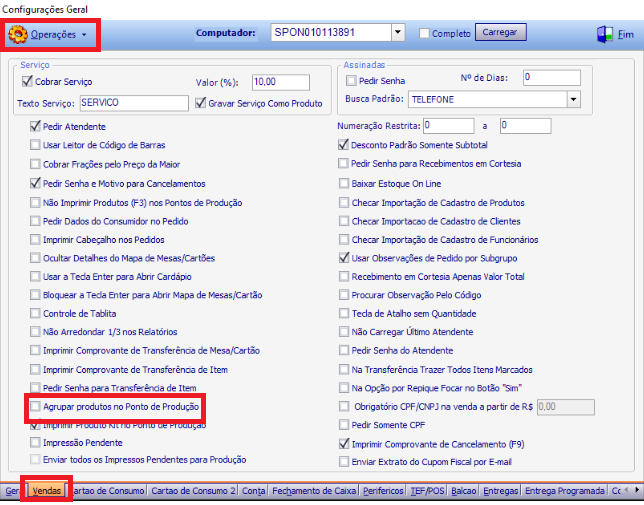644x505 pixels.
Task: Enable Pedir Senha do Atendente
Action: coord(344,350)
